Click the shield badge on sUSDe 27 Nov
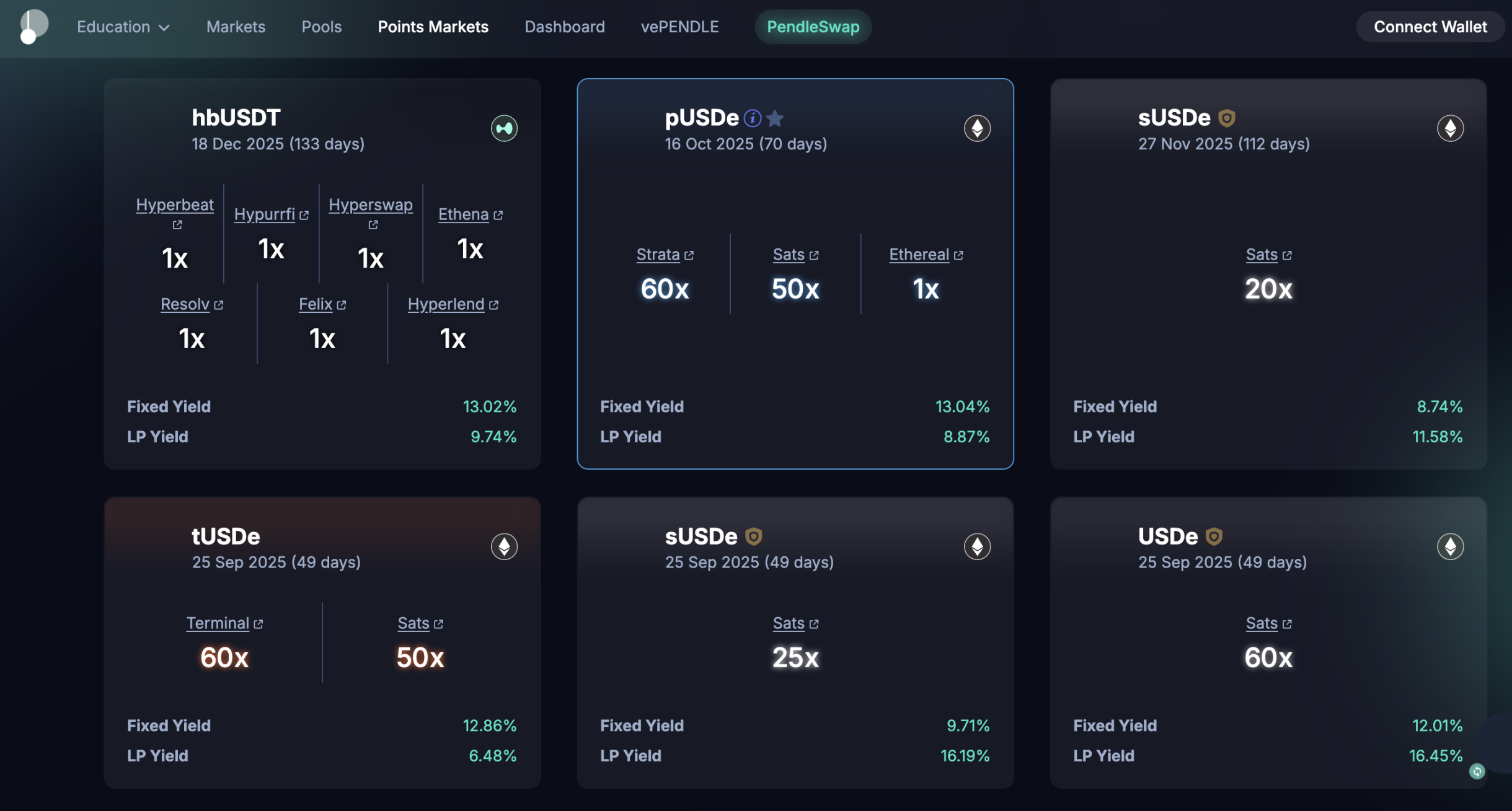The width and height of the screenshot is (1512, 811). coord(1226,118)
